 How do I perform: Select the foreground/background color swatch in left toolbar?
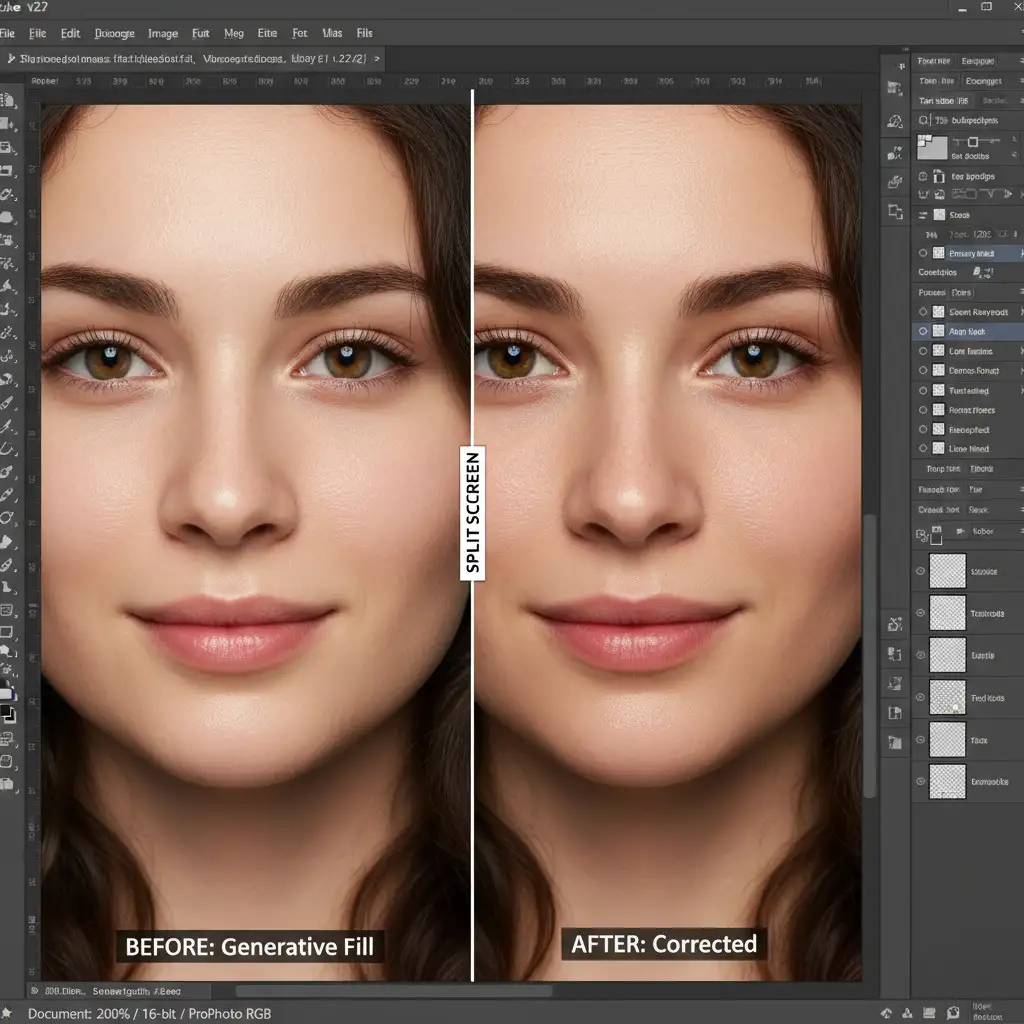[8, 714]
